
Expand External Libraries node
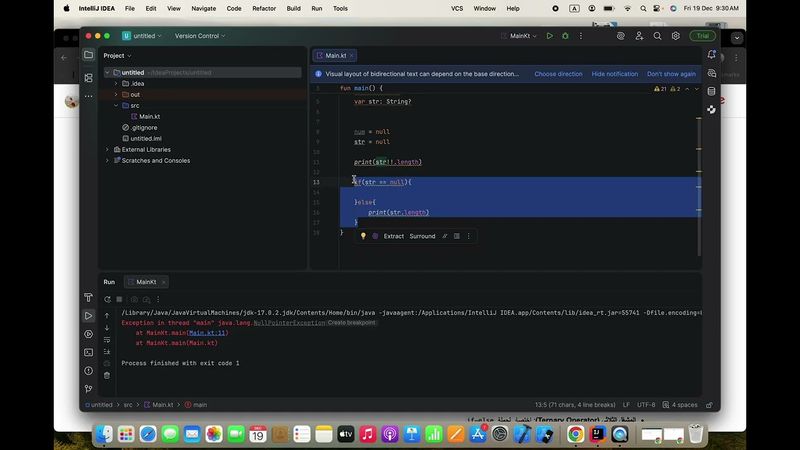(107, 149)
